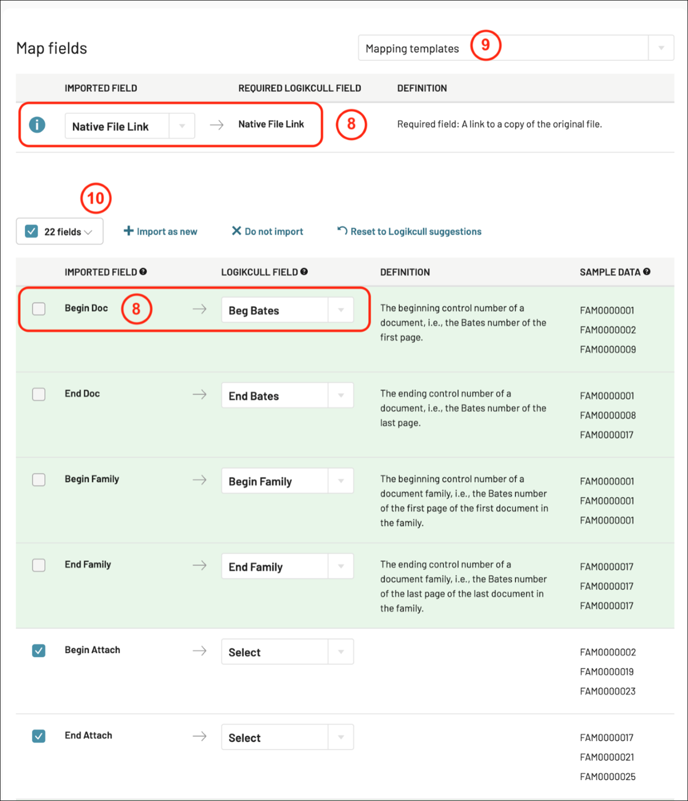Click the help icon next to Sample Data header
The image size is (688, 801).
pyautogui.click(x=647, y=272)
